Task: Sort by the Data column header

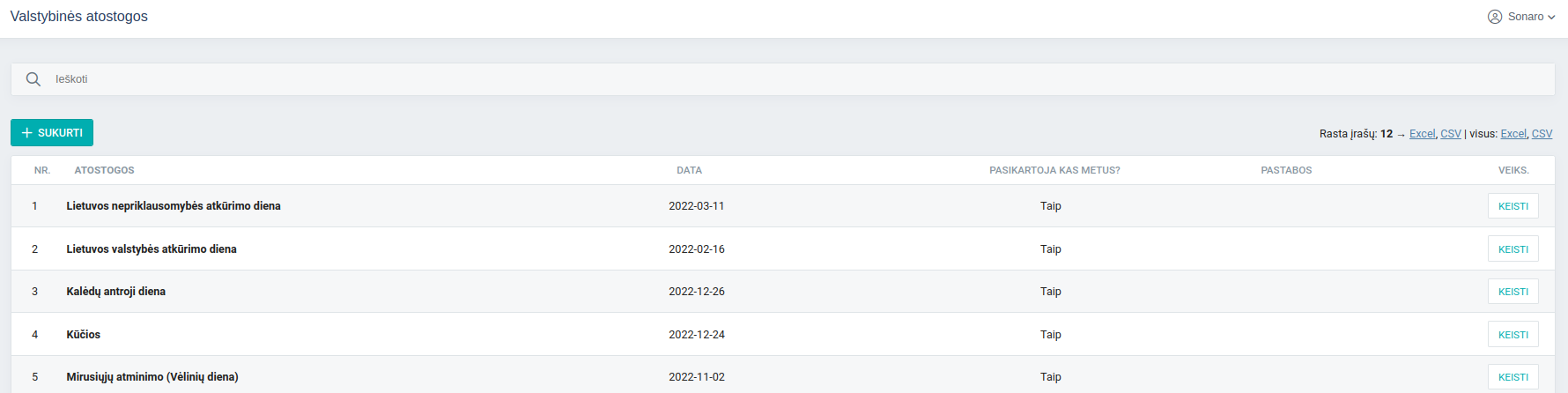Action: point(689,170)
